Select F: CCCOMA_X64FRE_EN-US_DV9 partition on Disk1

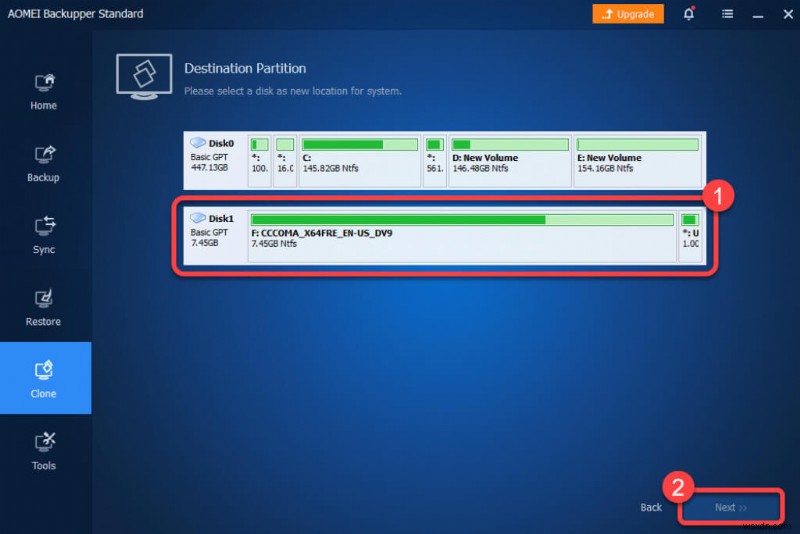coord(462,236)
